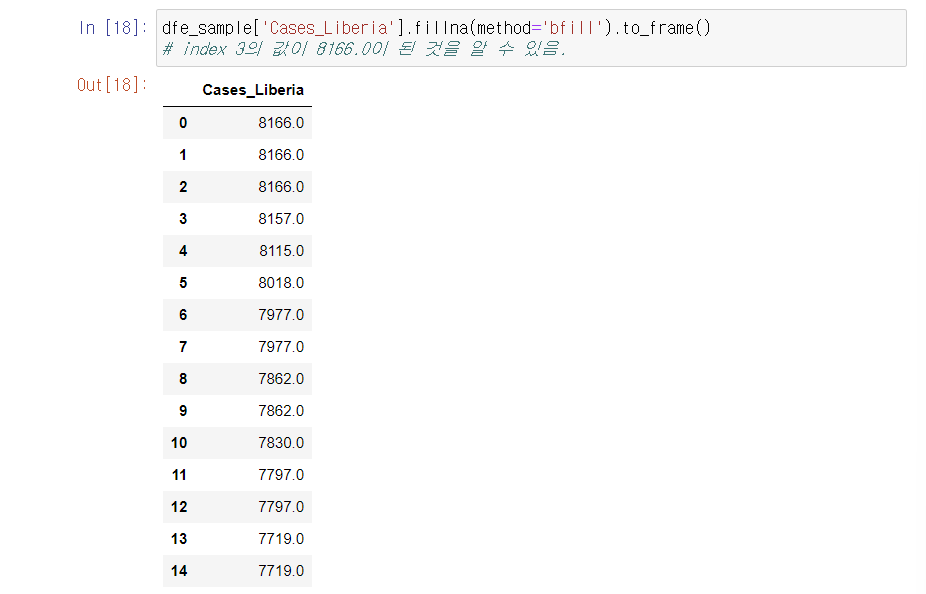The image size is (926, 594).
Task: Click row index 0 label
Action: coord(183,123)
